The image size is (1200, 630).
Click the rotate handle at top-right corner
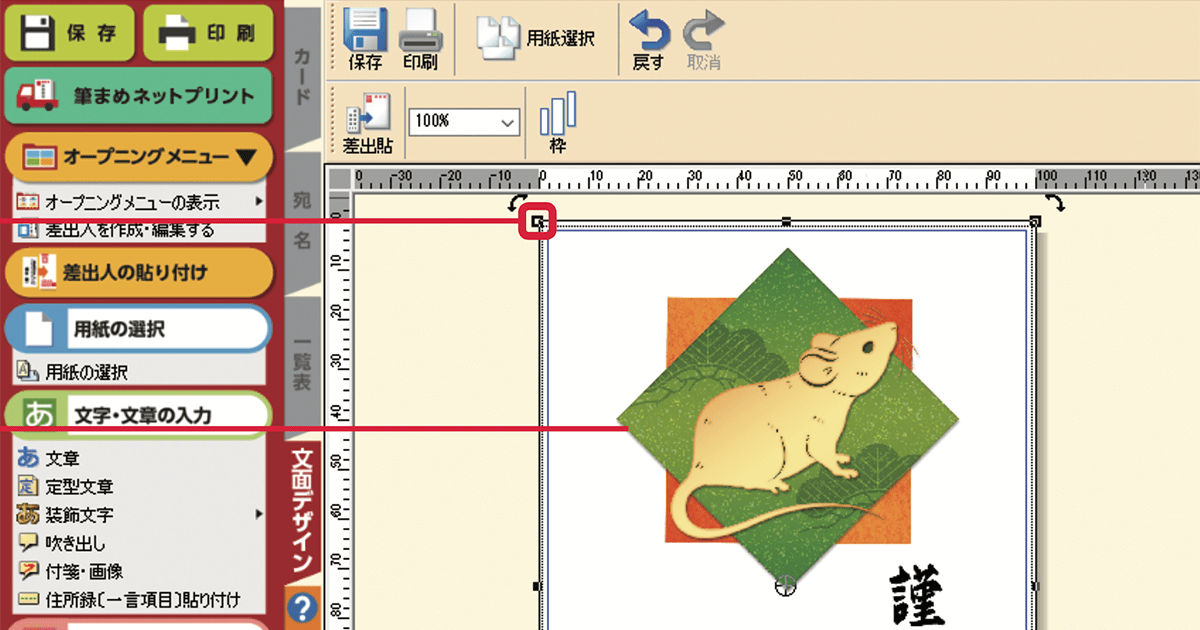pos(1055,202)
